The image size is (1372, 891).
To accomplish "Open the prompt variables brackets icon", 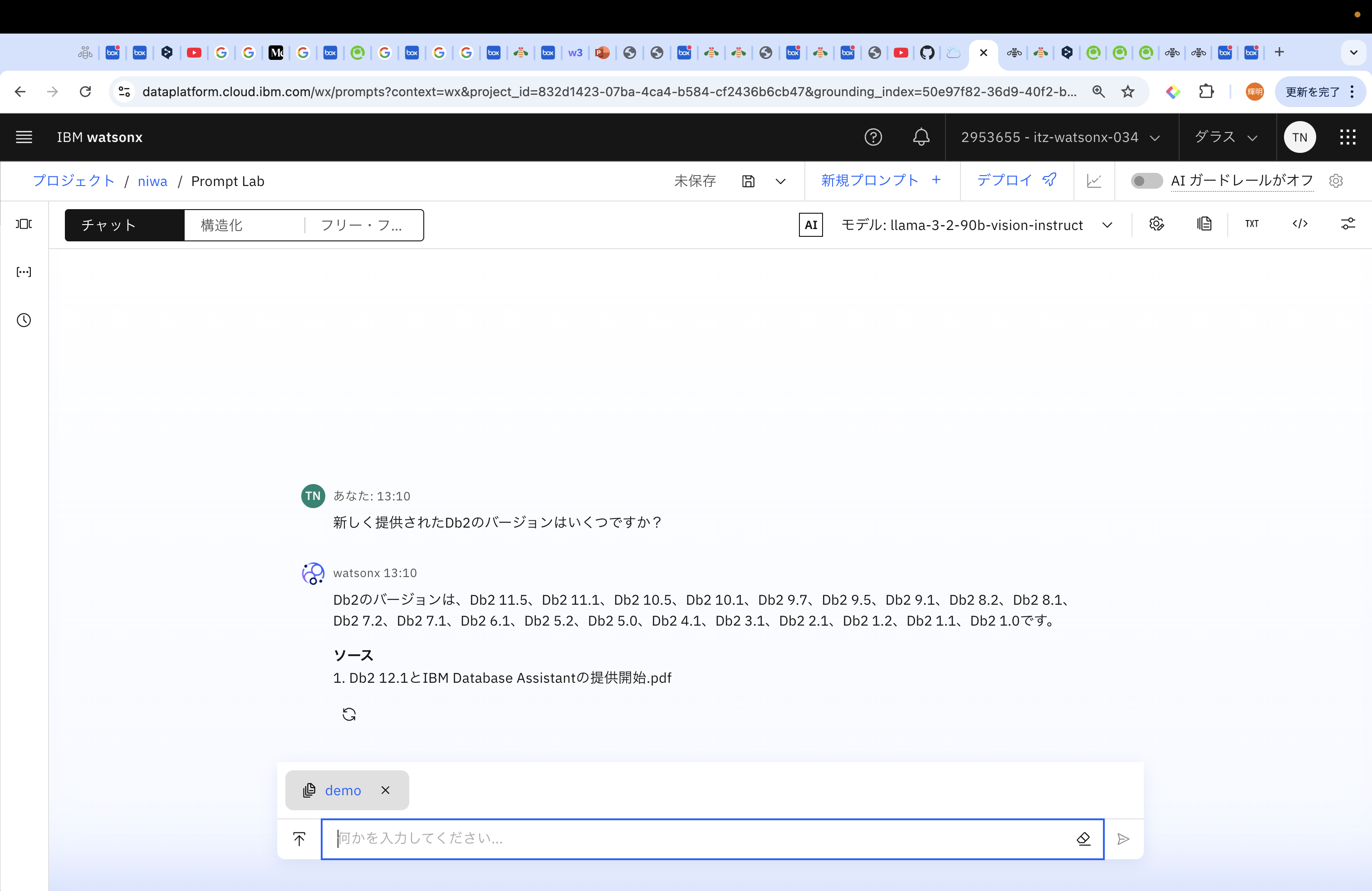I will coord(24,272).
